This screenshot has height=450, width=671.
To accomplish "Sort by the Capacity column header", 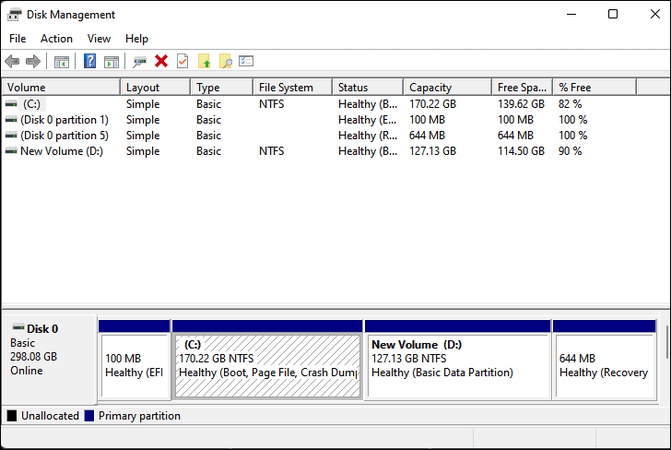I will tap(430, 87).
